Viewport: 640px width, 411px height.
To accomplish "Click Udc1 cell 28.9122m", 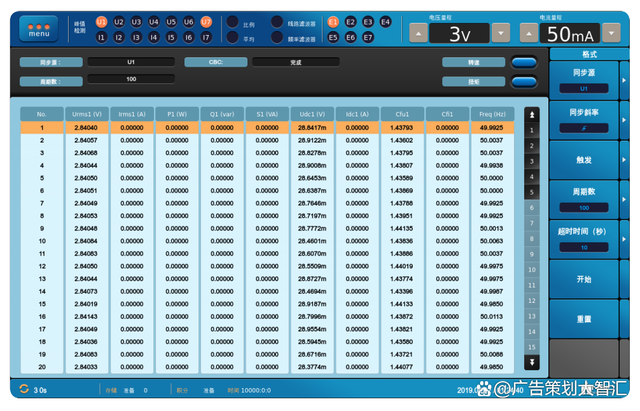I will click(x=312, y=140).
